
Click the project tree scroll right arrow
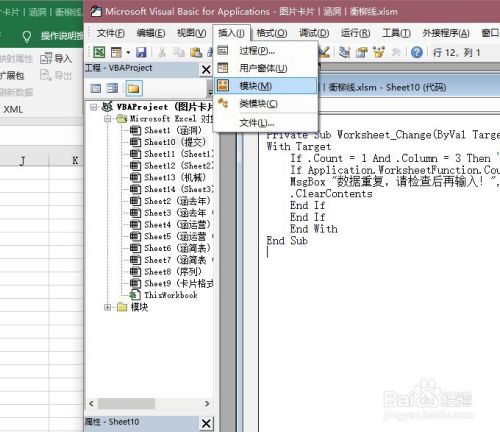207,404
